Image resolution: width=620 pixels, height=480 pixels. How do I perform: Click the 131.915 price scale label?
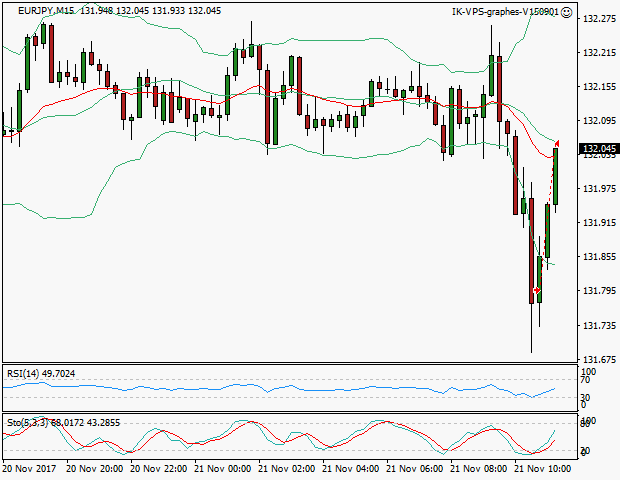599,223
